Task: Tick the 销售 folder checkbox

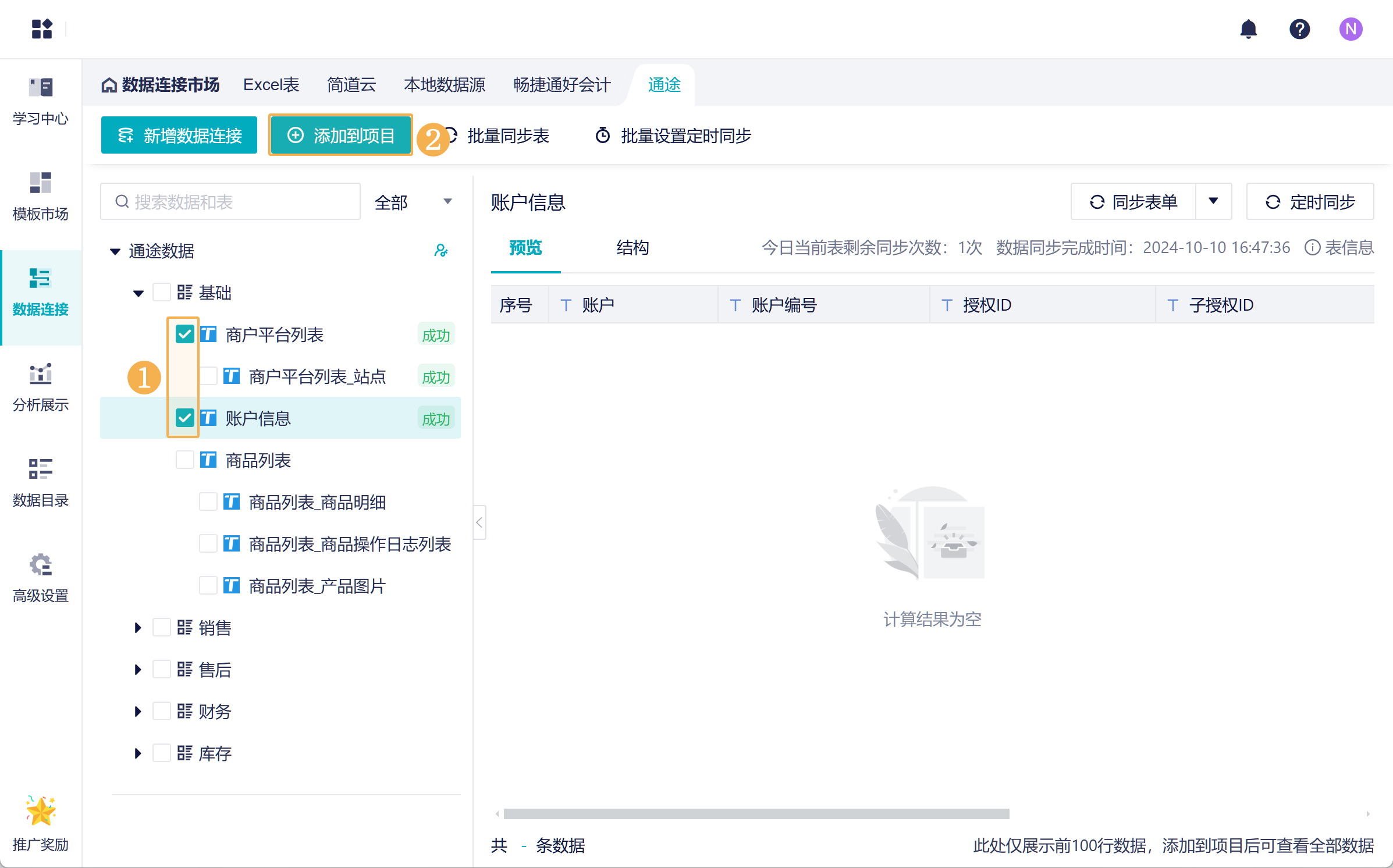Action: pyautogui.click(x=161, y=628)
